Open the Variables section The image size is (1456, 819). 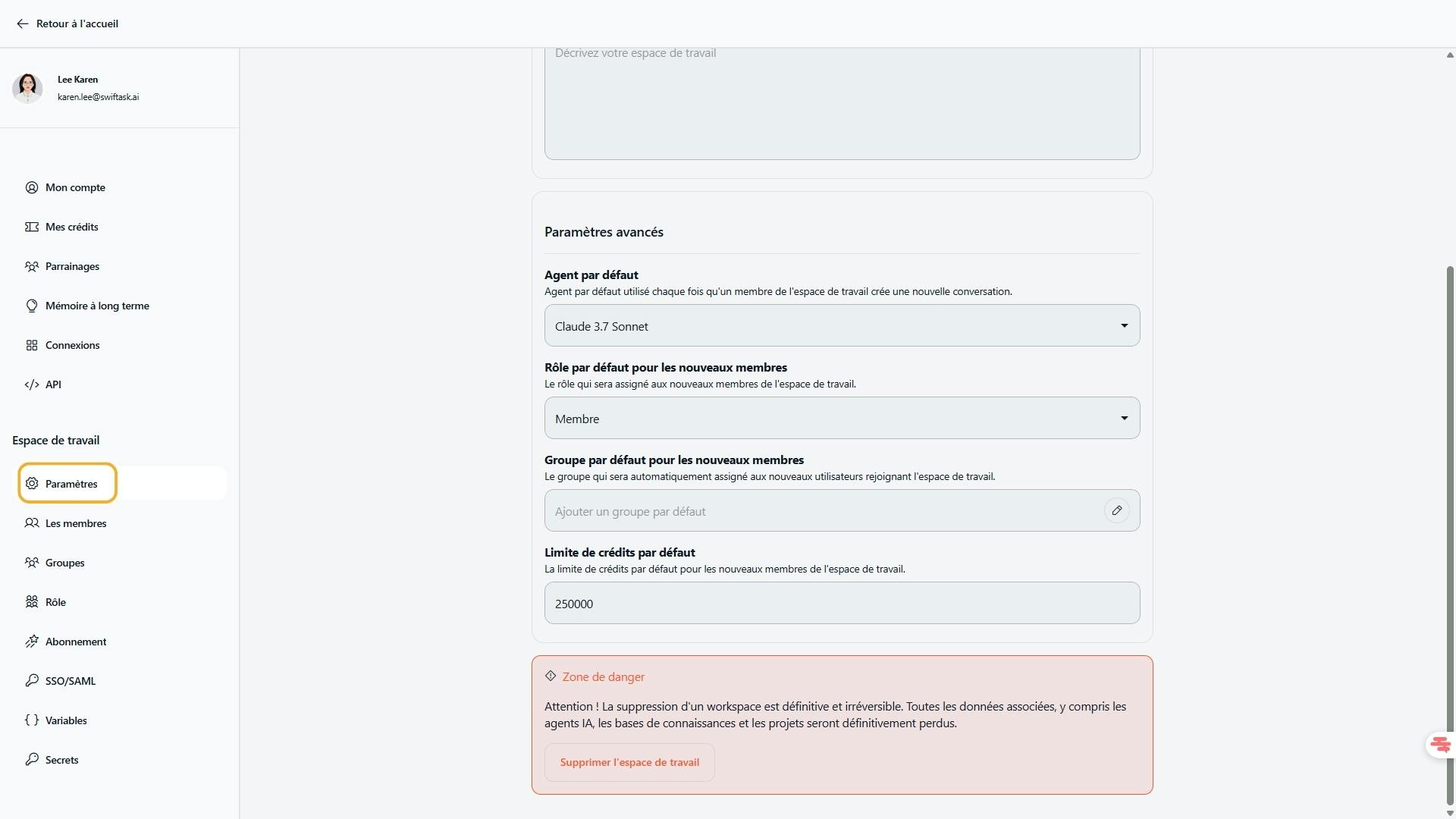(66, 720)
